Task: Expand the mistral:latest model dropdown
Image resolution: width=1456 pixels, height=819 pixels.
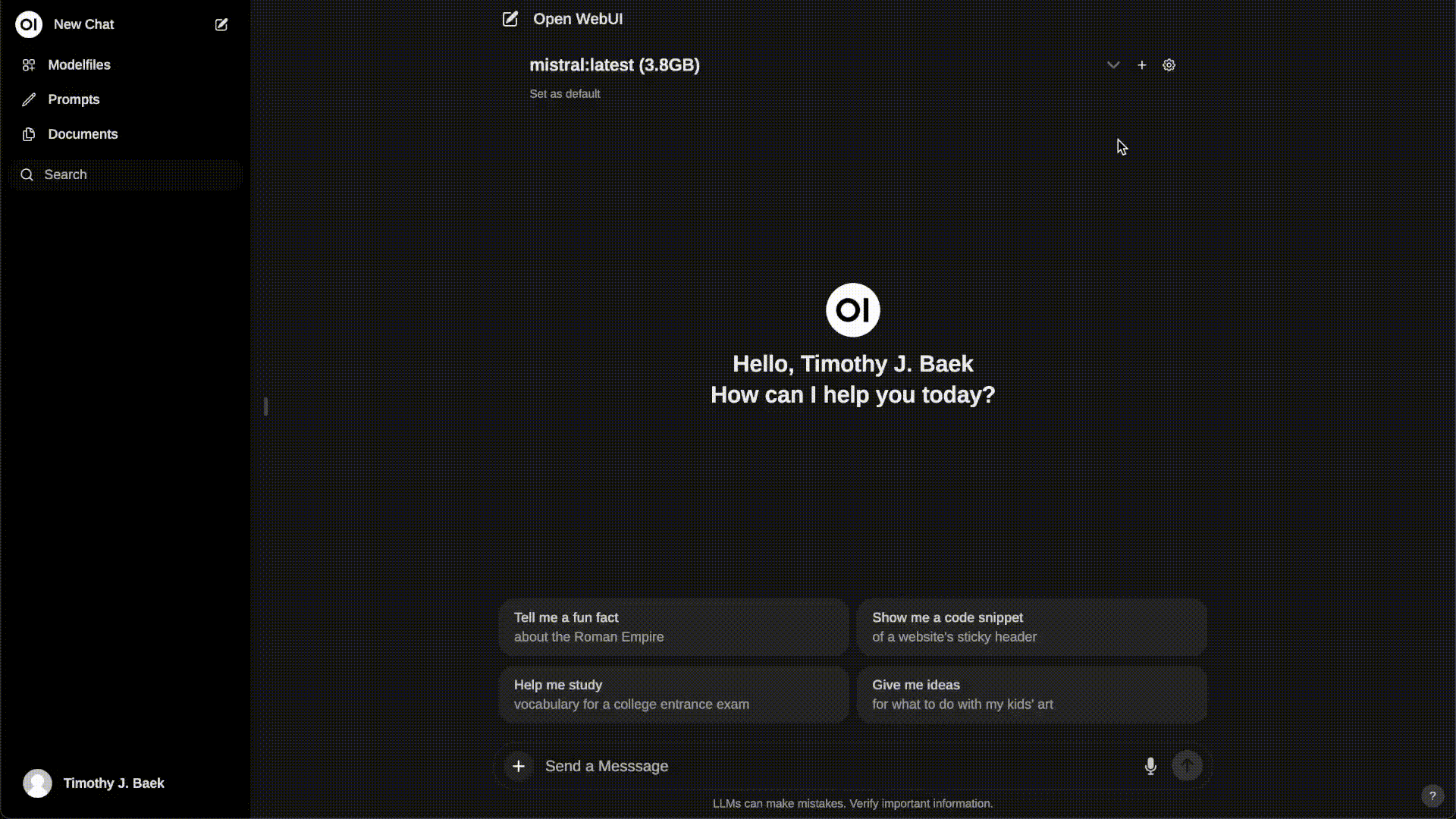Action: click(1113, 64)
